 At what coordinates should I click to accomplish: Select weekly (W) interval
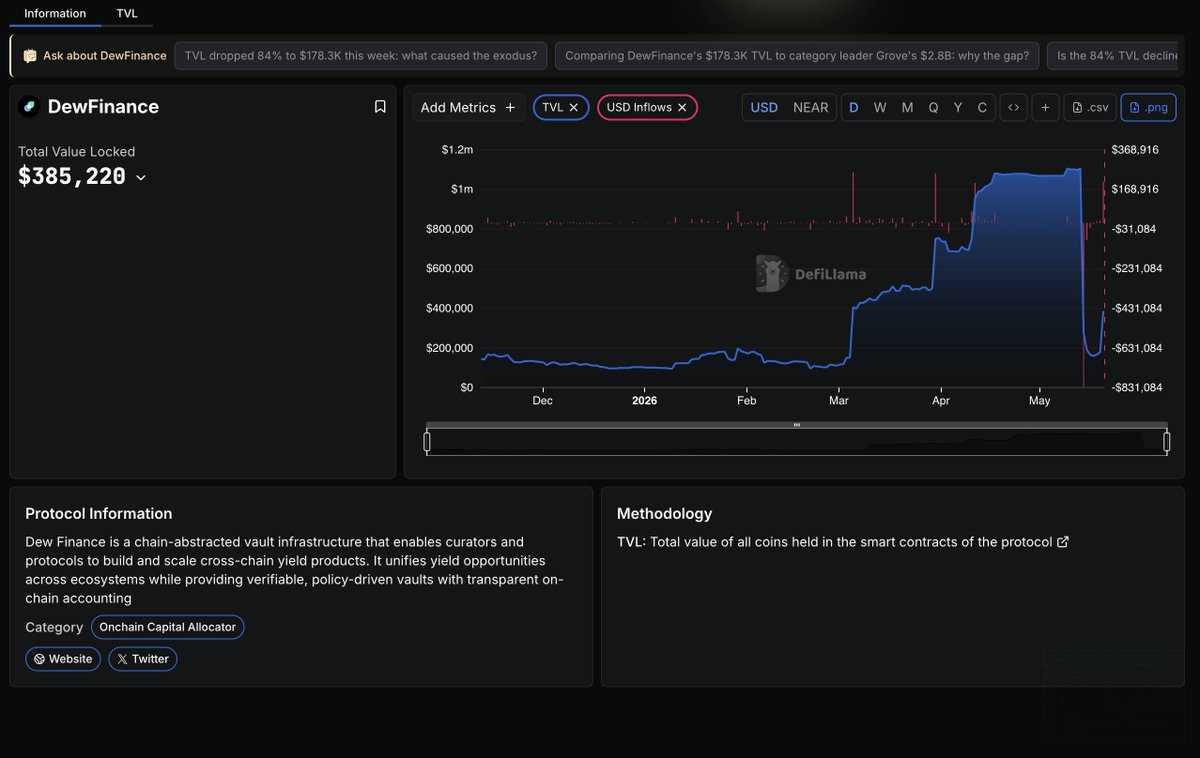click(x=880, y=107)
